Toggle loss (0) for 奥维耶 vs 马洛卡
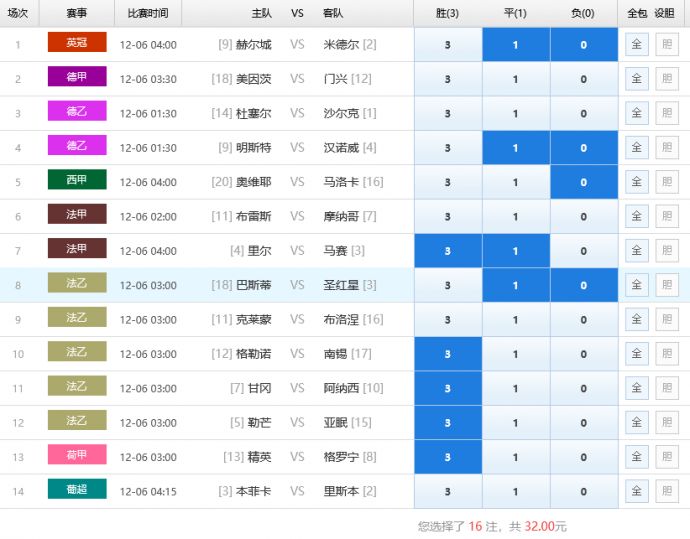 coord(584,182)
